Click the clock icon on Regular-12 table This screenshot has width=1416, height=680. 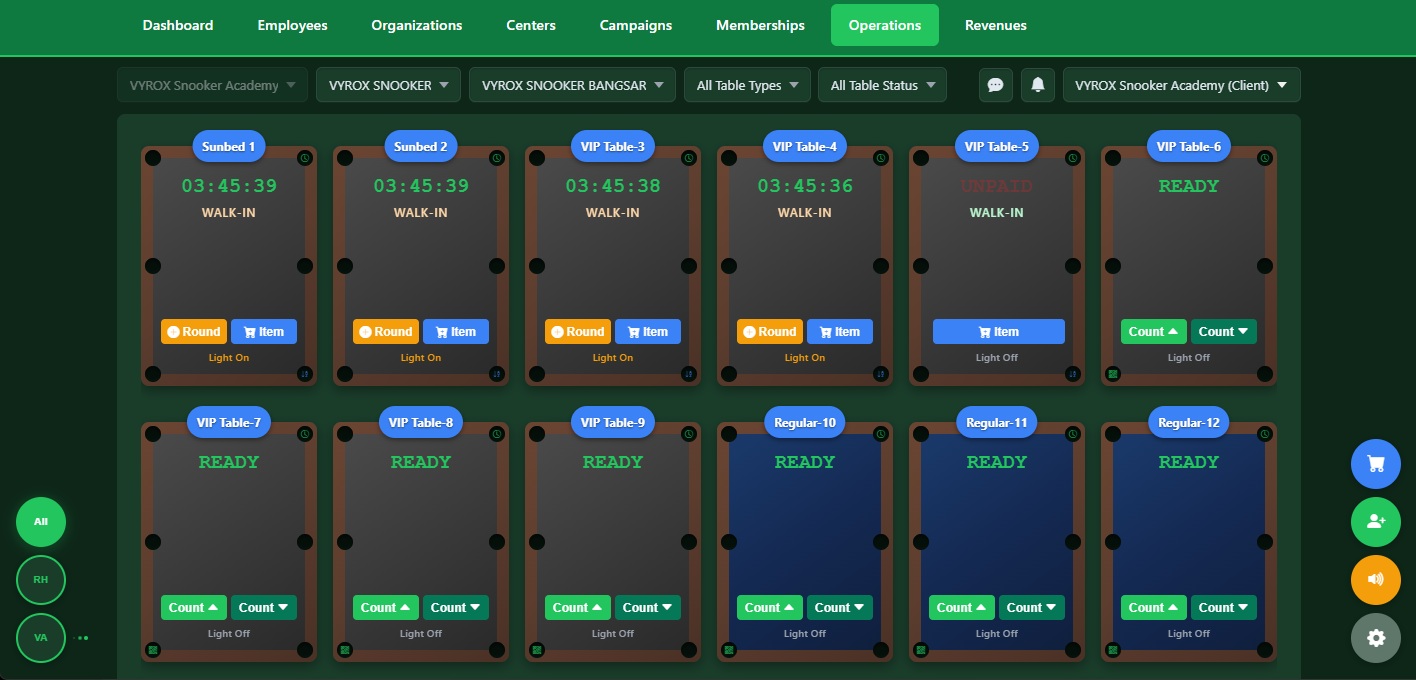[x=1264, y=433]
